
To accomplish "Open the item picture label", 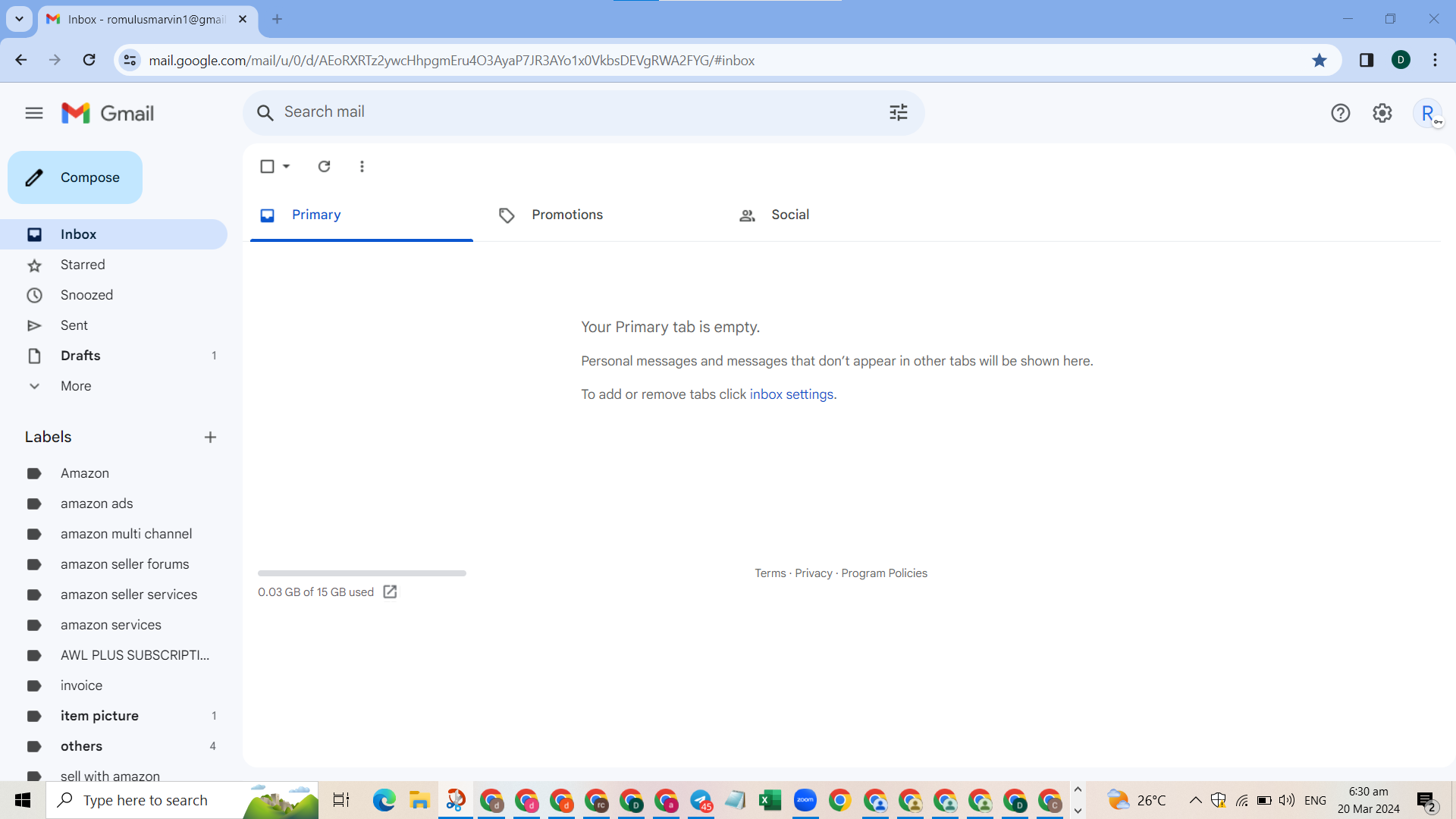I will [114, 716].
